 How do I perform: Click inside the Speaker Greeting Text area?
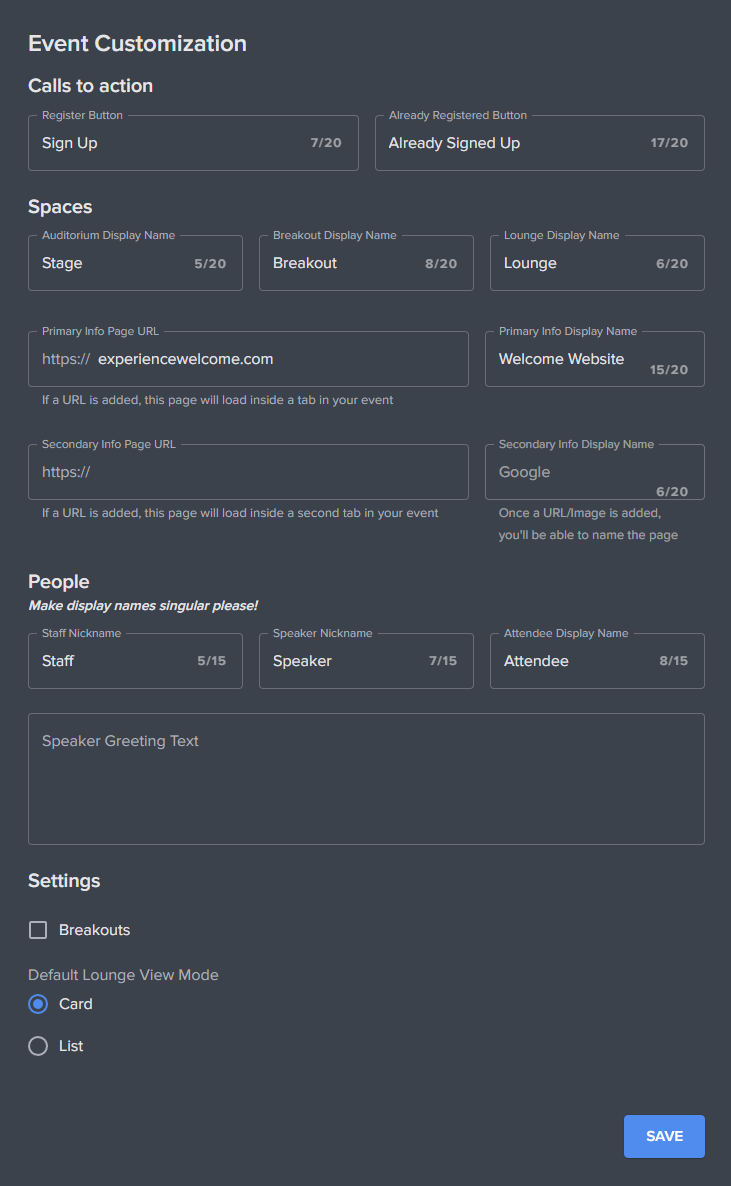pyautogui.click(x=366, y=778)
